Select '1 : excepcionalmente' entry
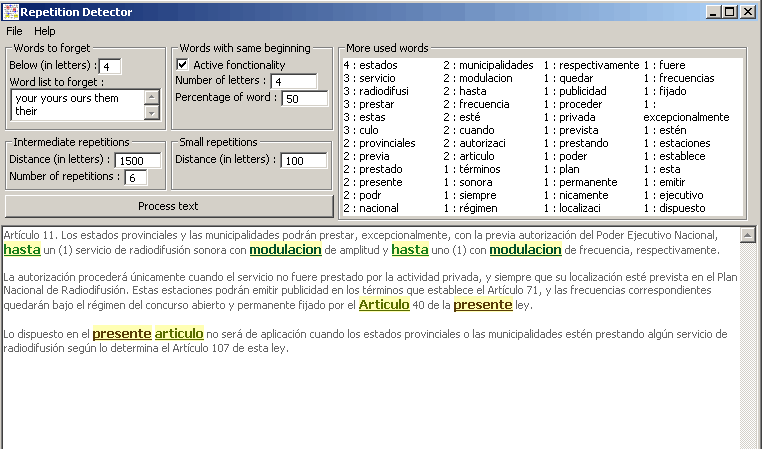This screenshot has height=449, width=762. point(687,111)
